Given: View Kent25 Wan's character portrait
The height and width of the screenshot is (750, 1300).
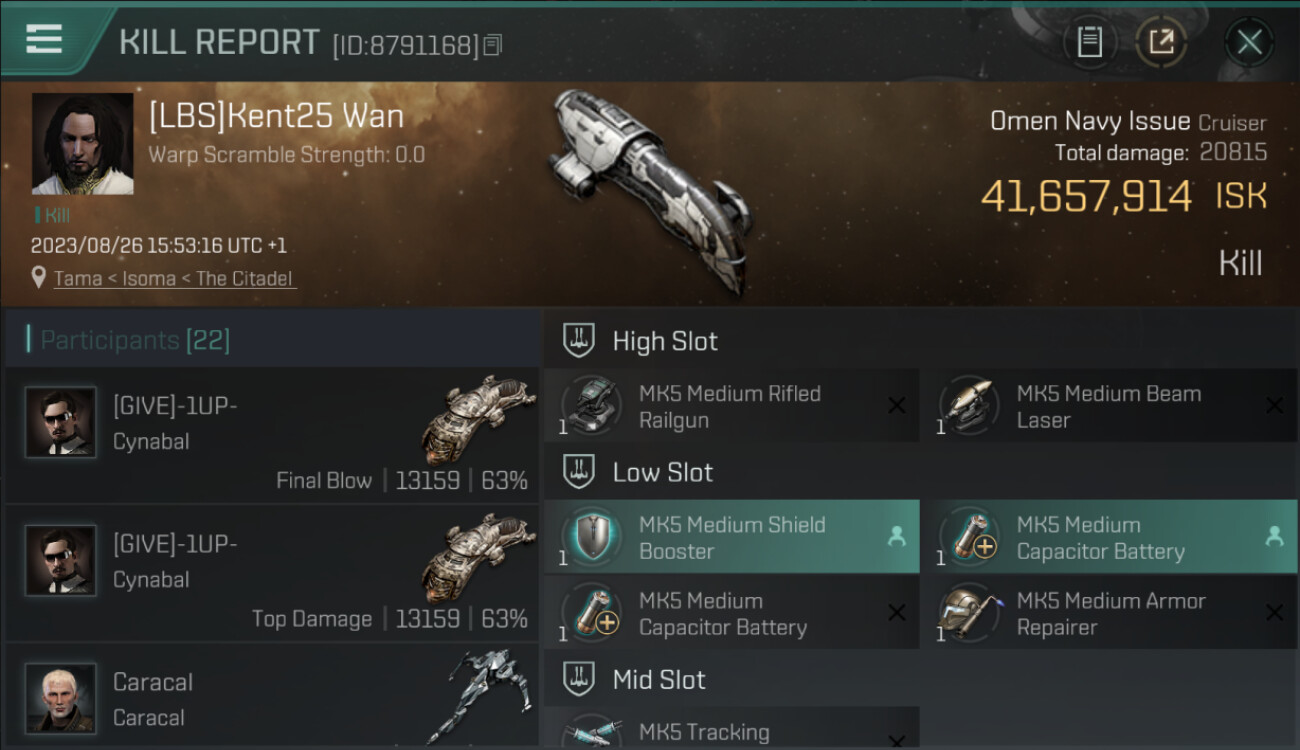Looking at the screenshot, I should [x=83, y=144].
